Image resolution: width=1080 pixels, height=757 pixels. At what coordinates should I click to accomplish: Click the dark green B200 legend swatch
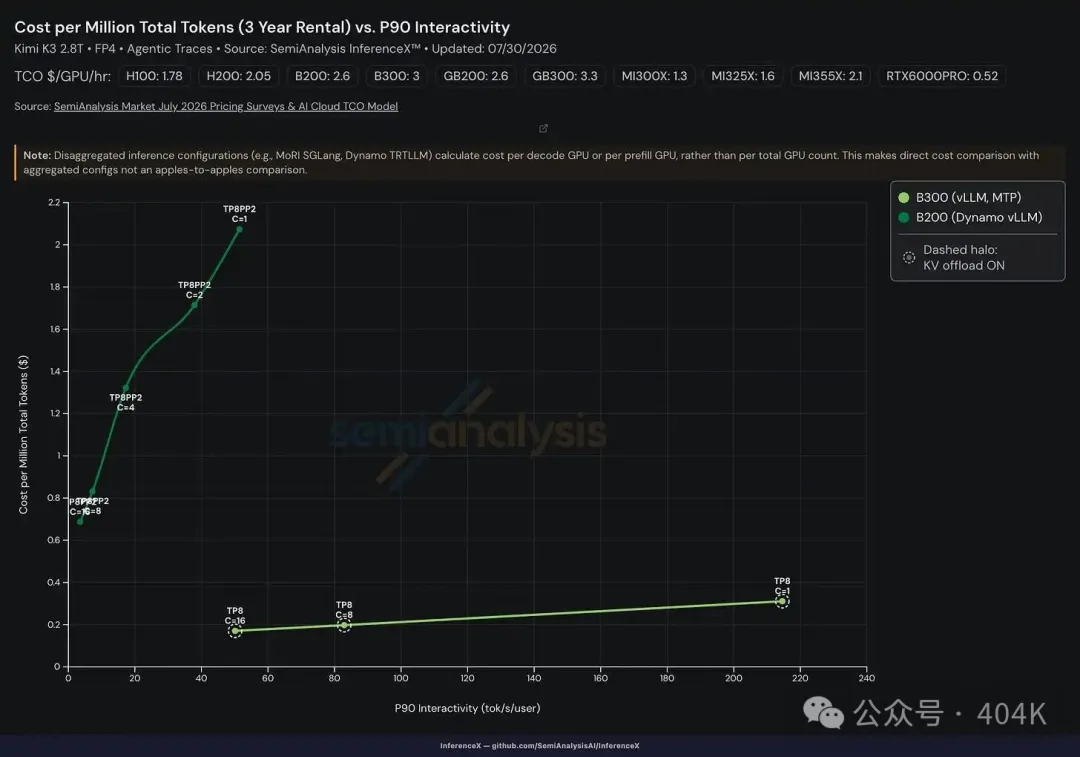(904, 218)
